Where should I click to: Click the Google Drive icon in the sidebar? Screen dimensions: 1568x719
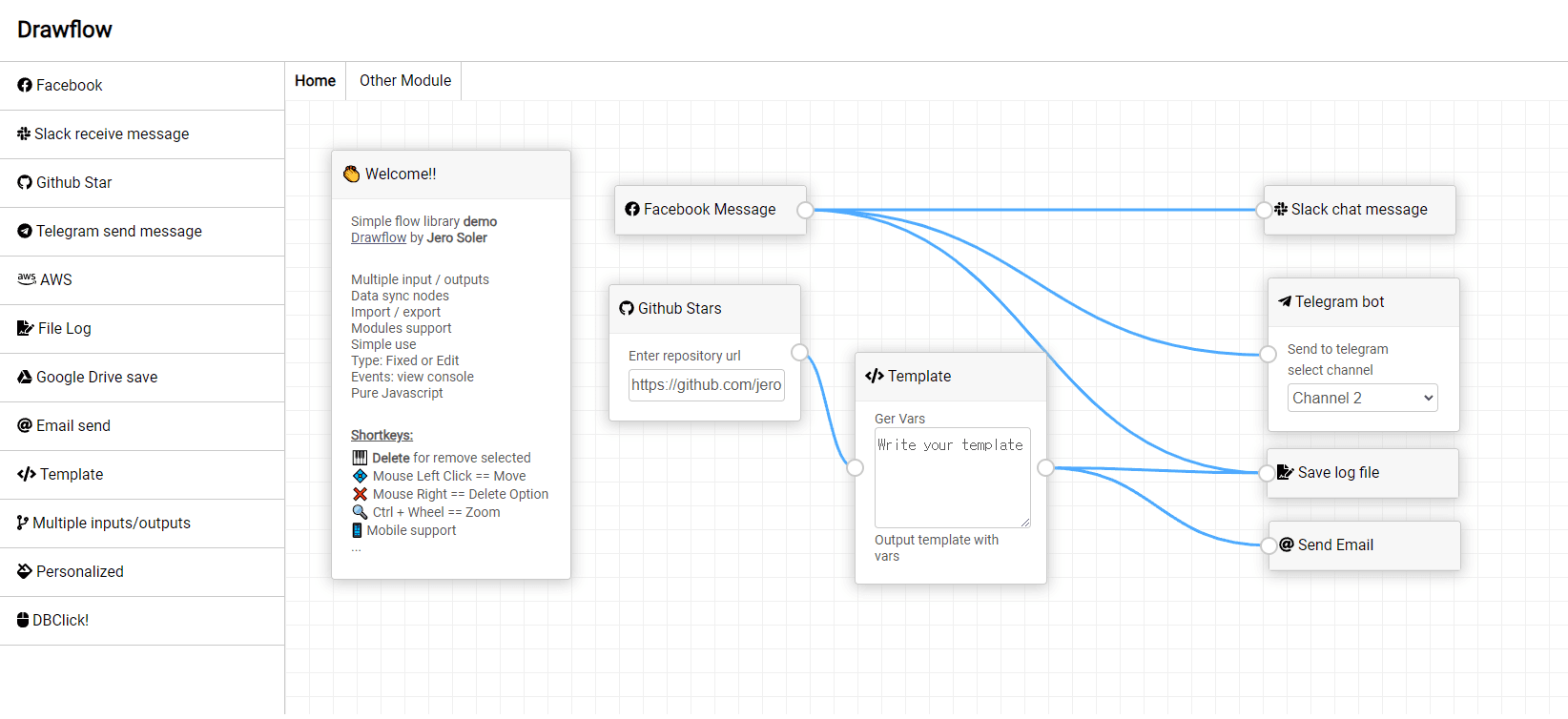[25, 377]
